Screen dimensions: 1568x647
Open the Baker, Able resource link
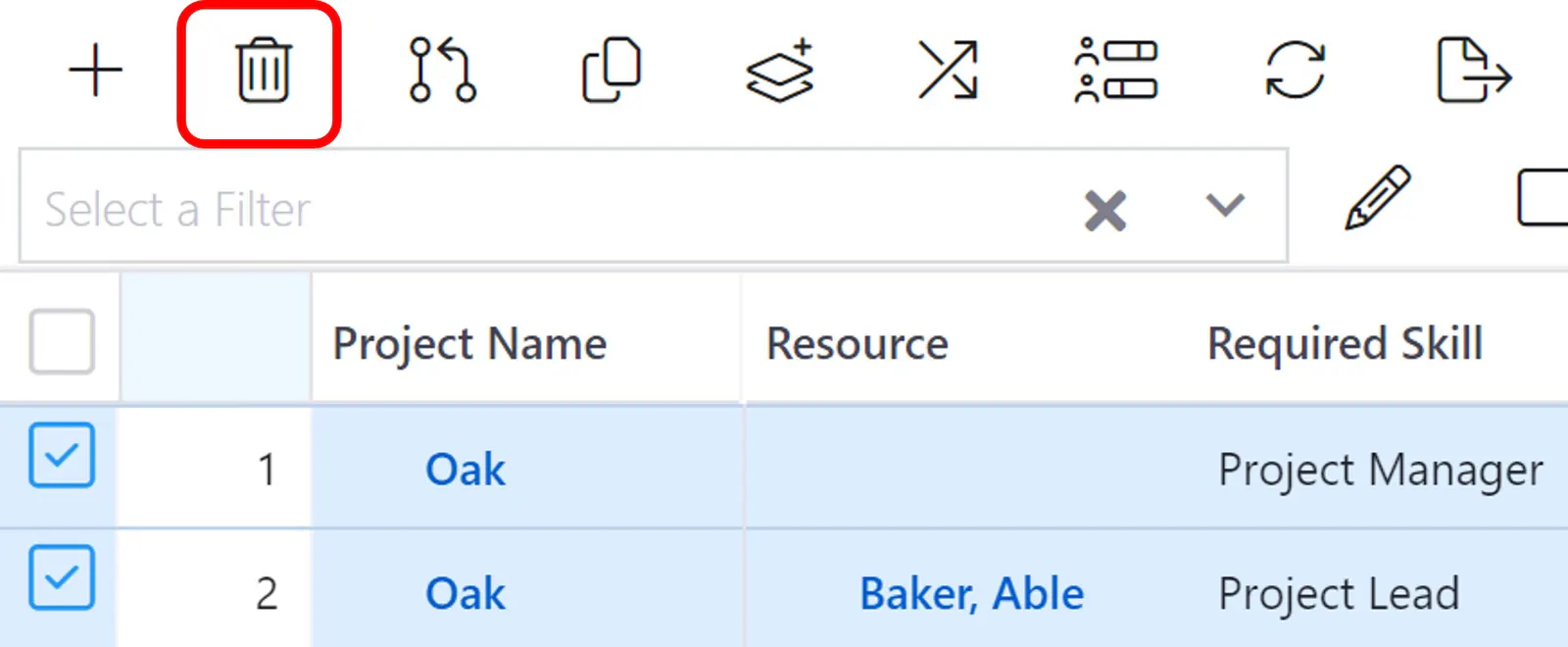coord(972,594)
